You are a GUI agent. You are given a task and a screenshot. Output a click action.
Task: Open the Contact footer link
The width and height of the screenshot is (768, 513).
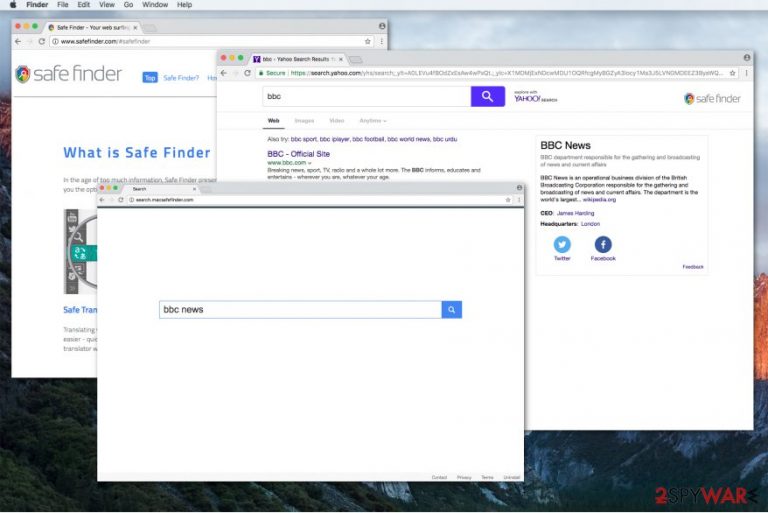439,477
